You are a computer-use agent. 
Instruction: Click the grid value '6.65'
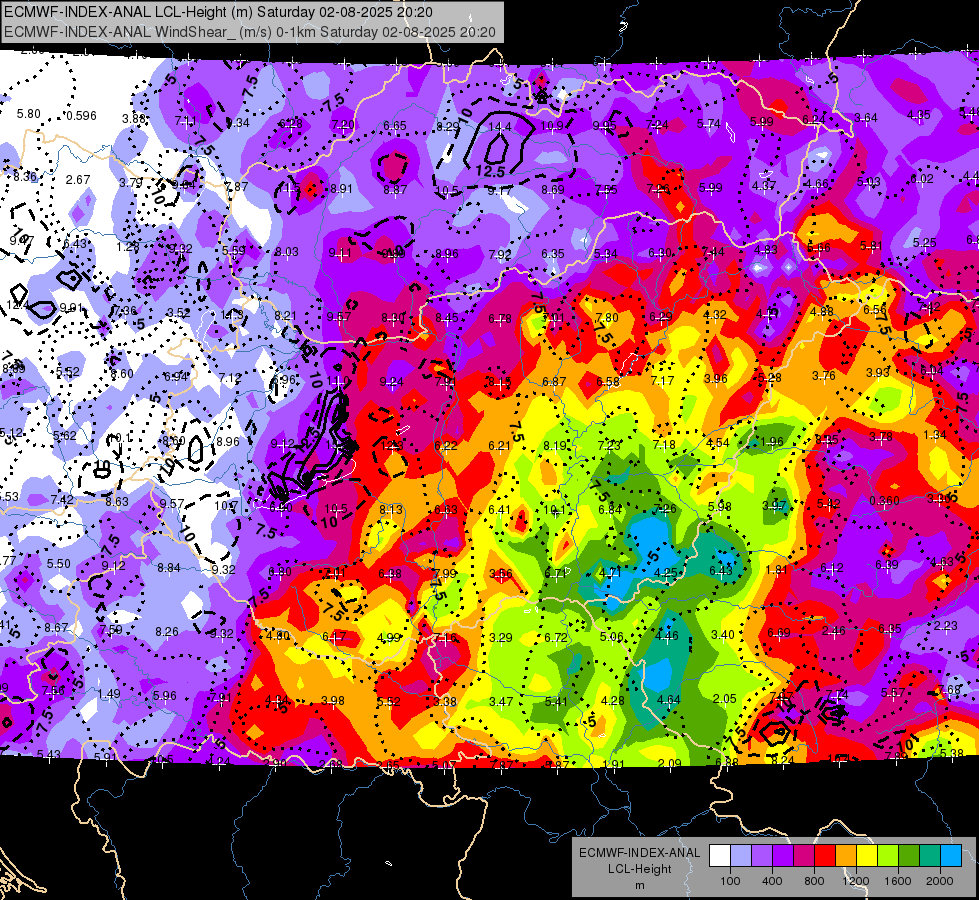coord(395,126)
